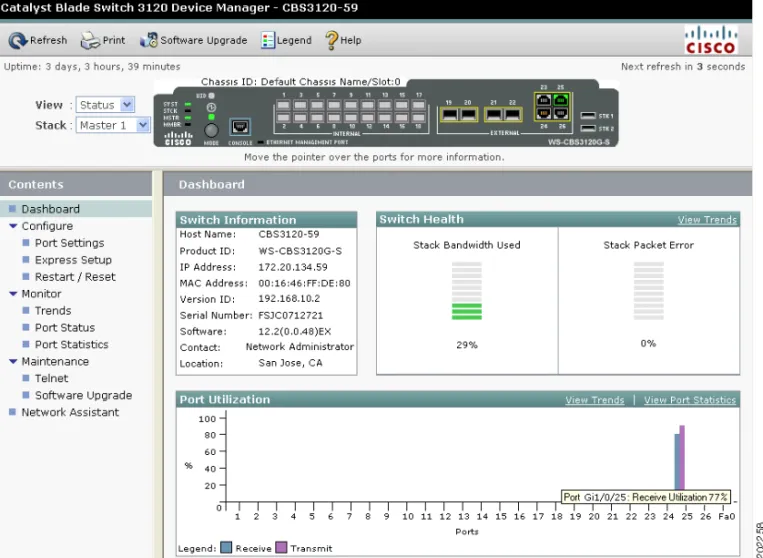Click internal port 1 on the switch
Image resolution: width=763 pixels, height=558 pixels.
[283, 105]
